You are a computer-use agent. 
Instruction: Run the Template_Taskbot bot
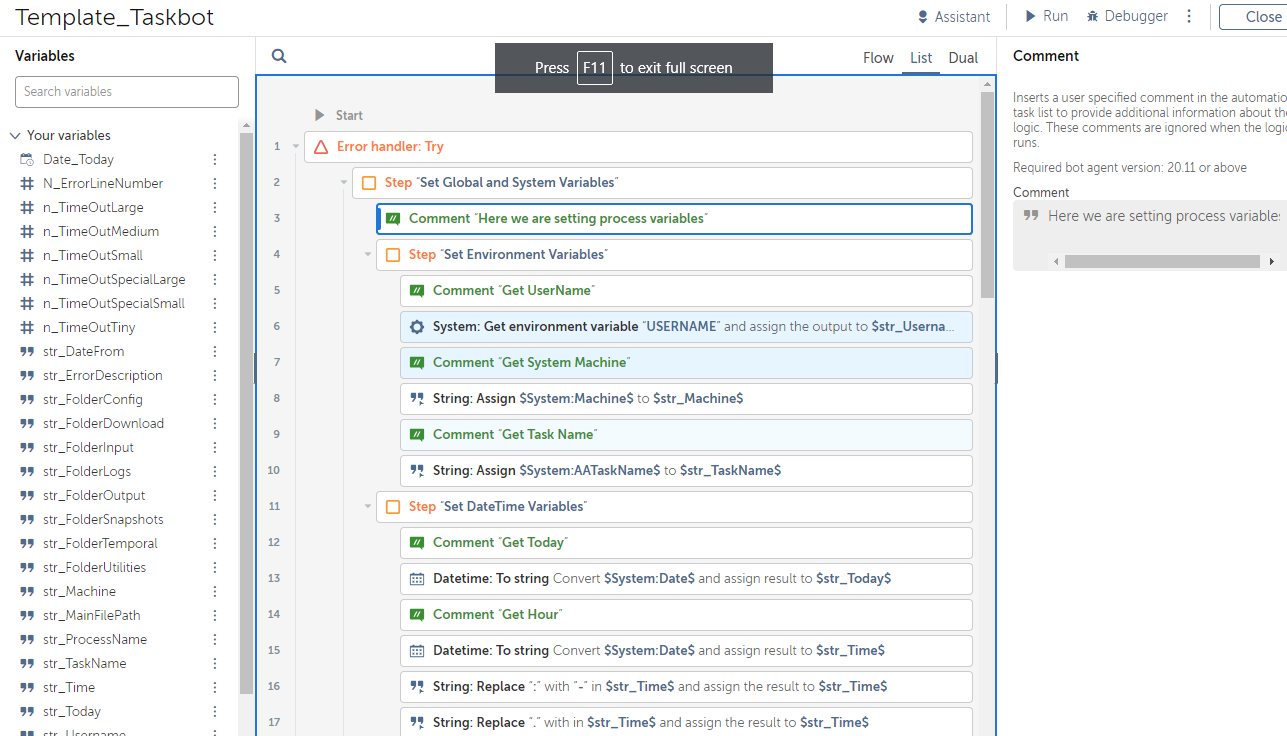pos(1046,17)
